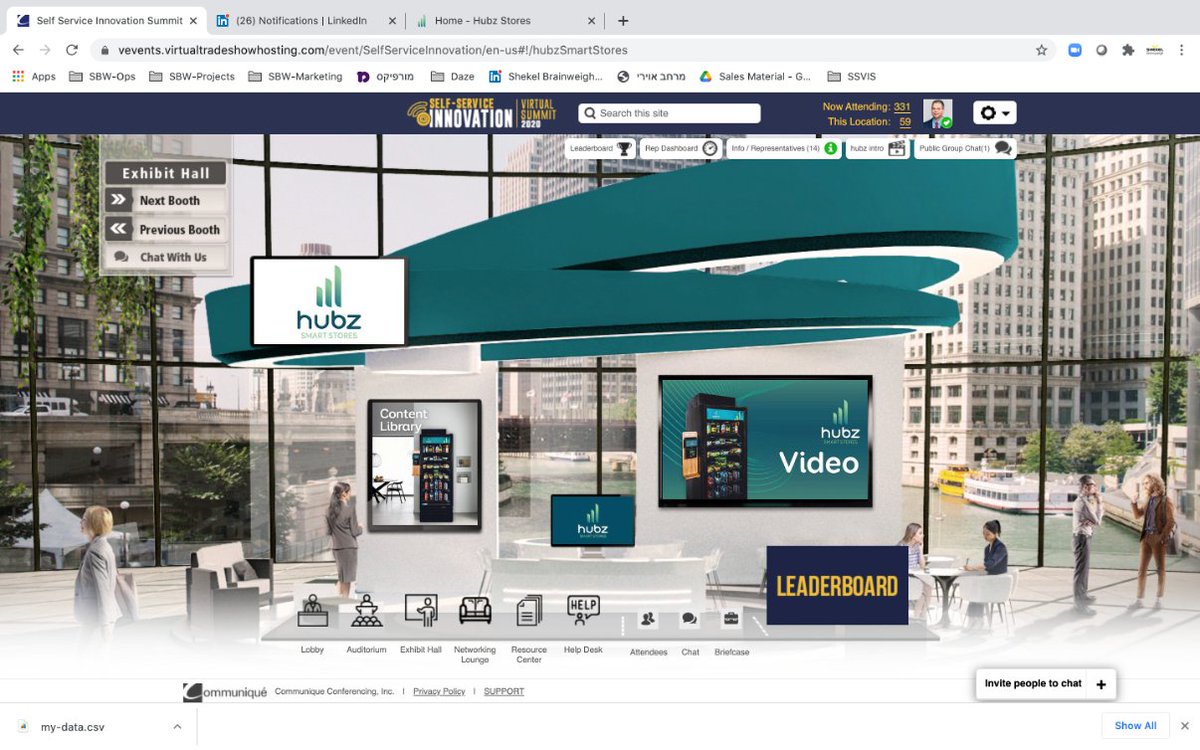Close the LinkedIn Notifications tab
Image resolution: width=1200 pixels, height=750 pixels.
coord(392,20)
